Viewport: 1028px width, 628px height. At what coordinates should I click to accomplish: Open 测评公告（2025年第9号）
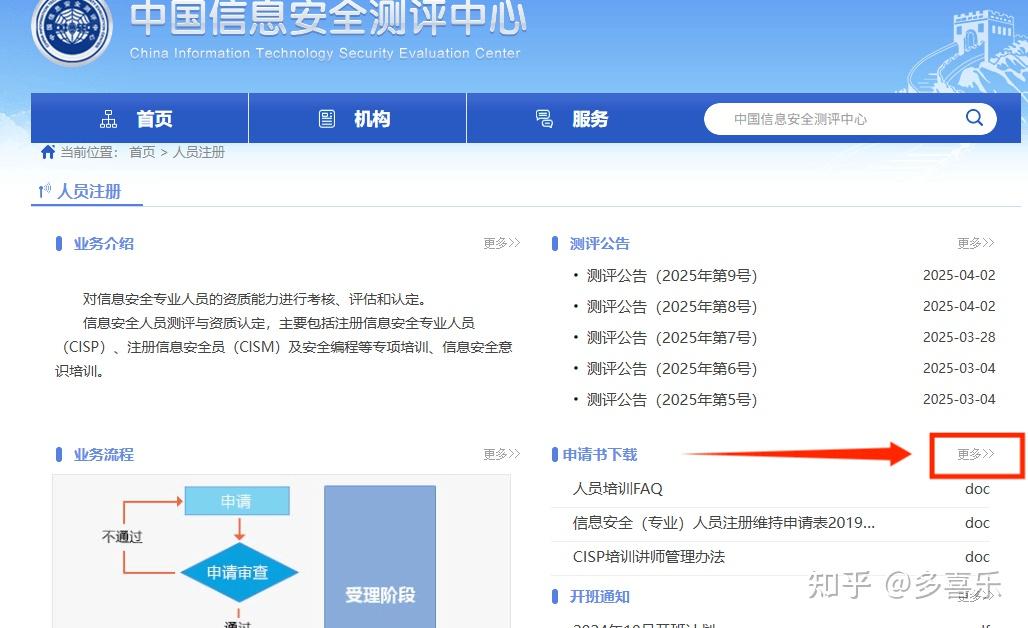[x=671, y=275]
